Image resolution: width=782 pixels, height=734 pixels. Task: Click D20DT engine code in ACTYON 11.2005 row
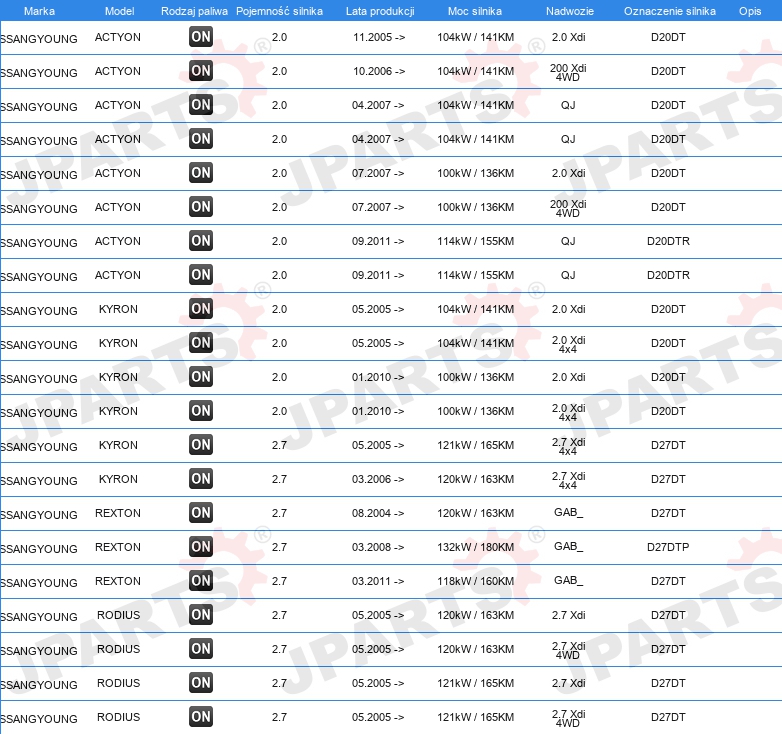pos(668,37)
